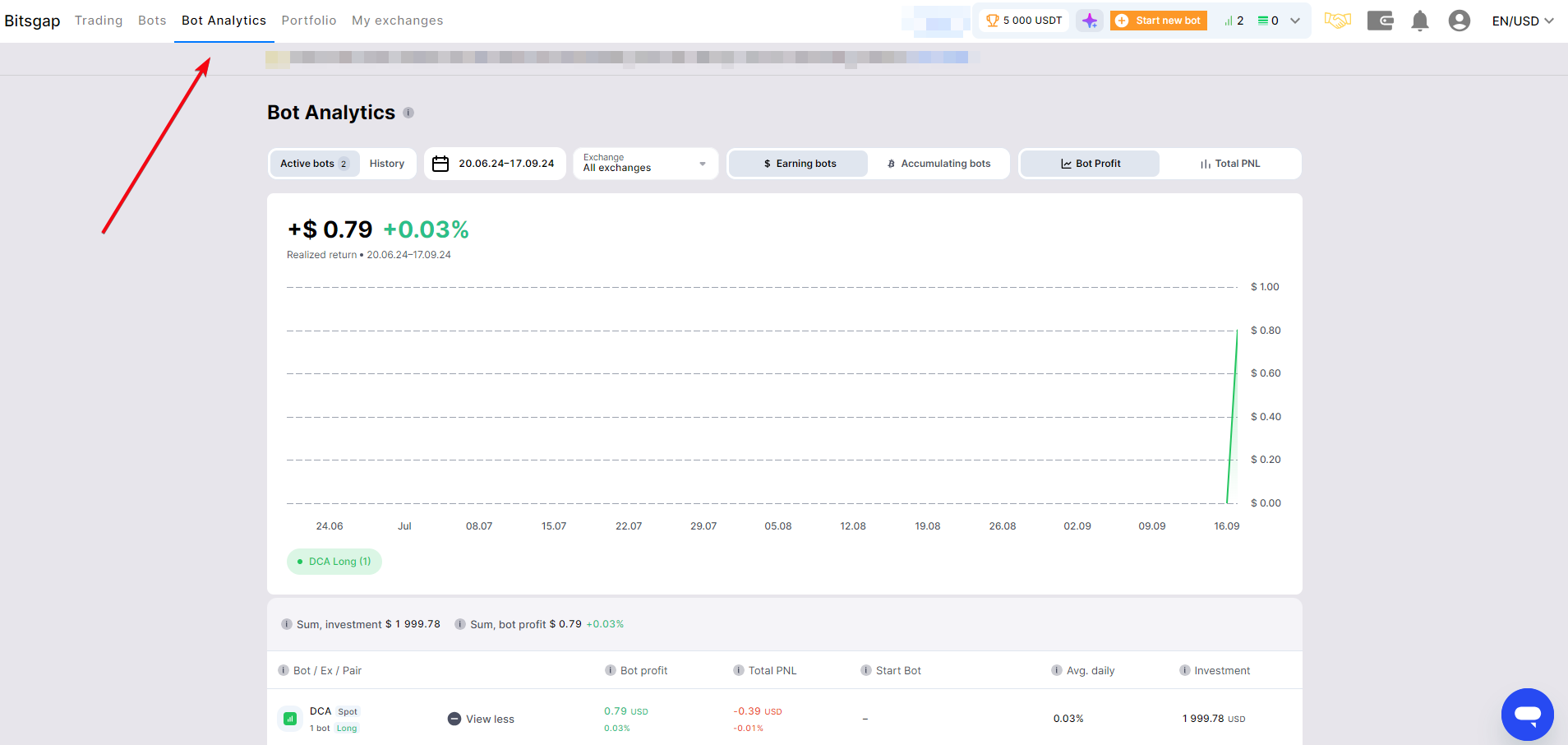Screen dimensions: 1568x745
Task: Click info icon next to Sum, bot profit
Action: (460, 624)
